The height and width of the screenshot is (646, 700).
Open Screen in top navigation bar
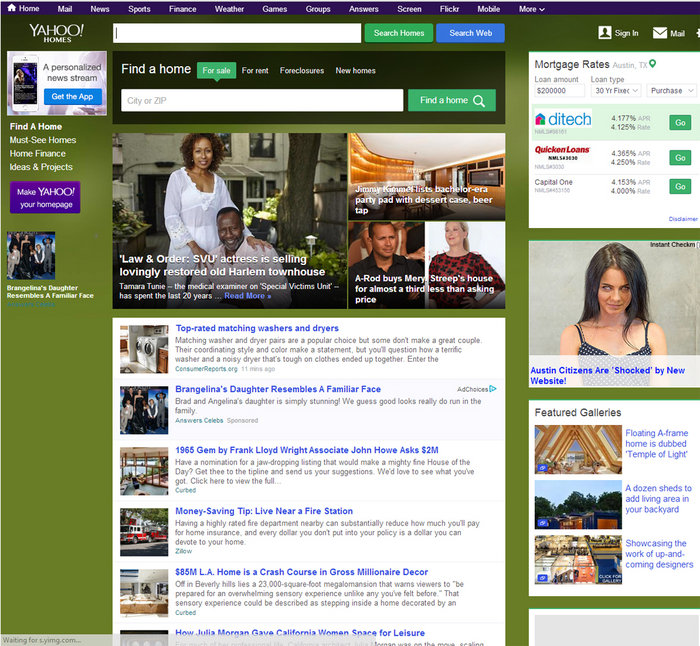(409, 9)
